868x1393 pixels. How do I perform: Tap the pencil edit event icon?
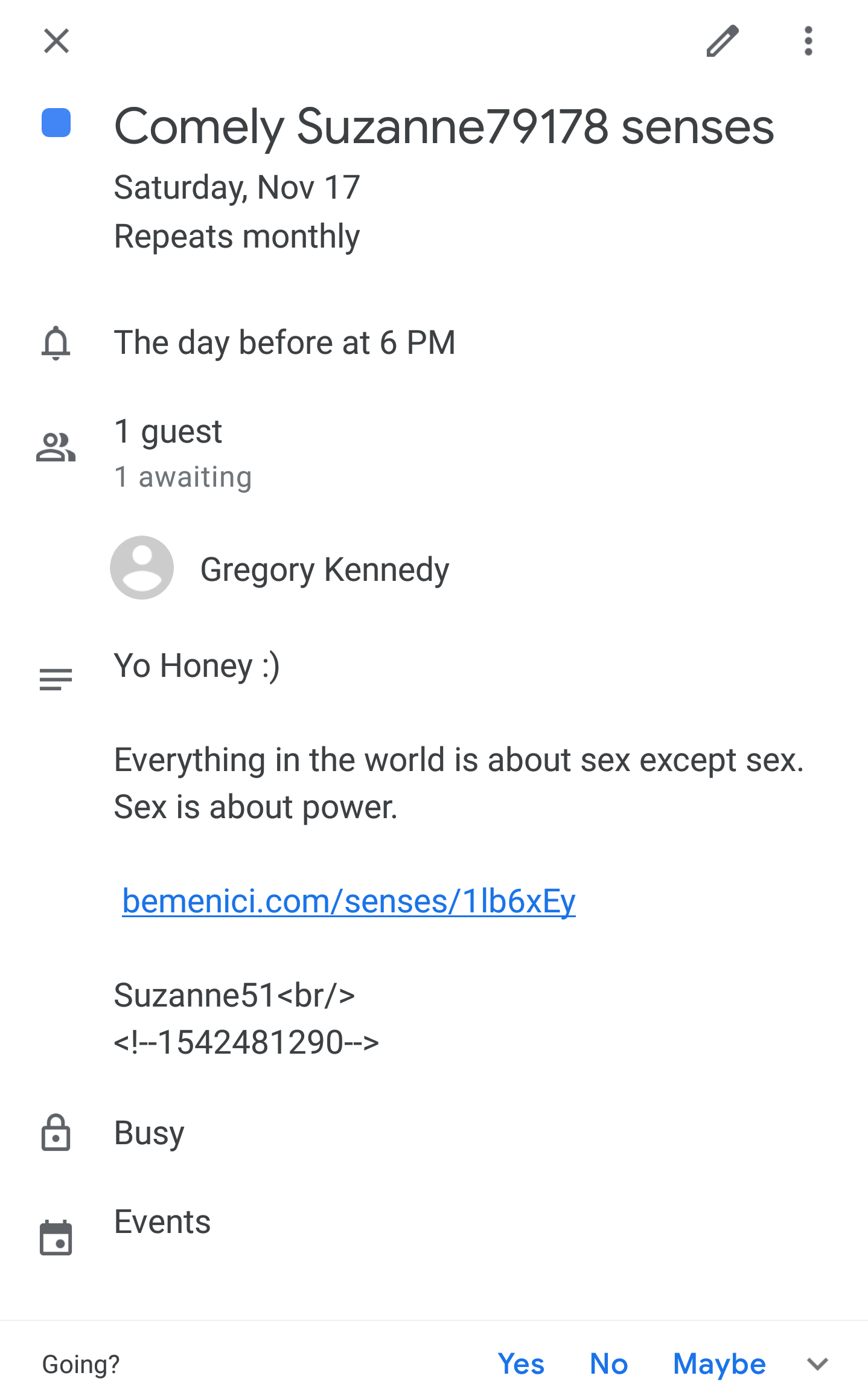coord(723,41)
